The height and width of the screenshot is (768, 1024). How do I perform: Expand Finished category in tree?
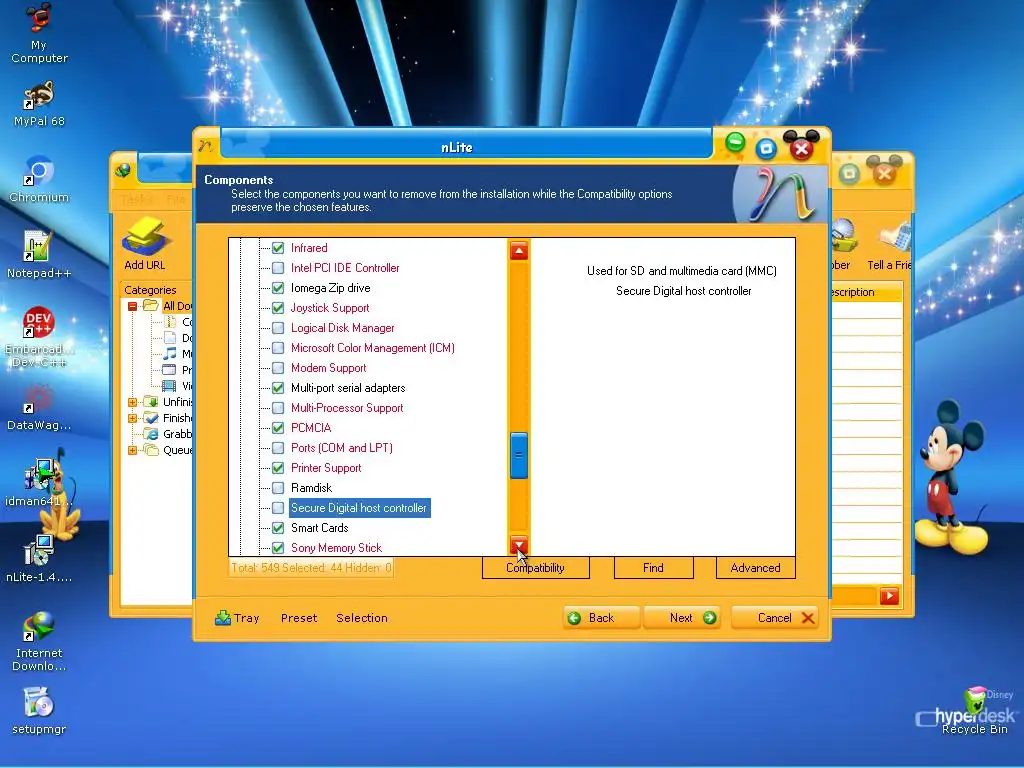pyautogui.click(x=133, y=418)
